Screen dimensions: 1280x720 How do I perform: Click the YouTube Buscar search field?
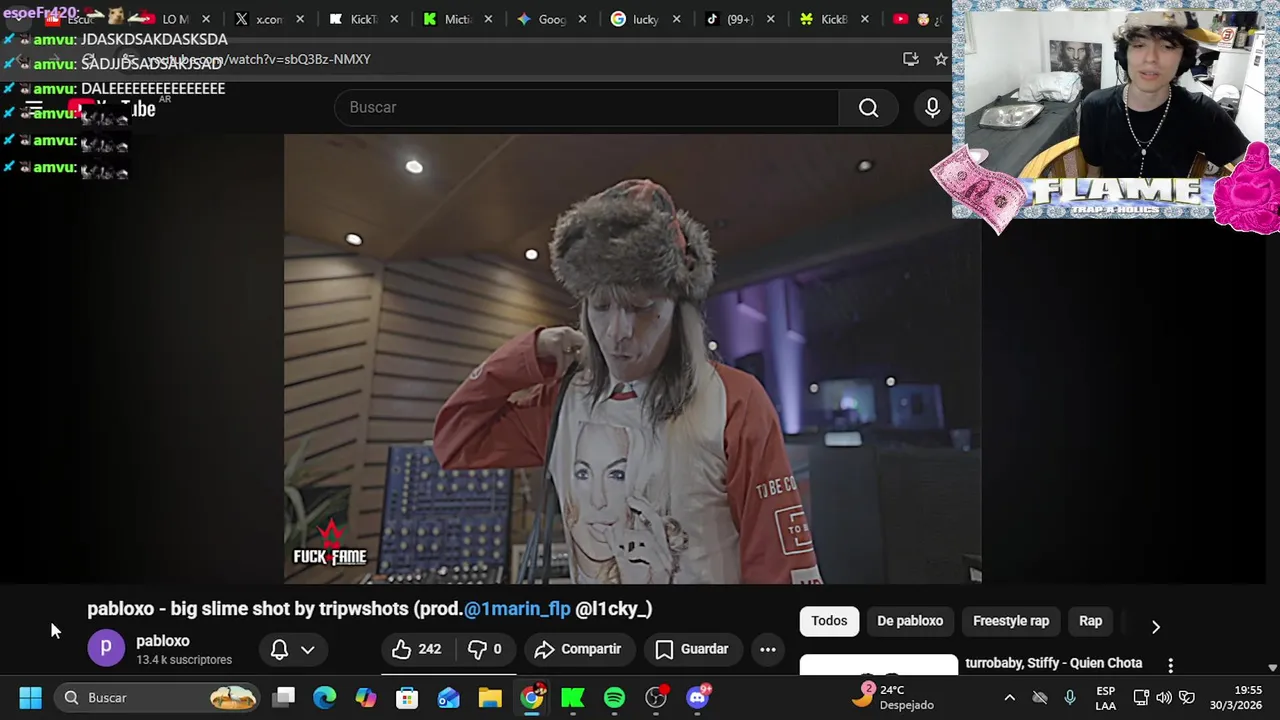pos(586,108)
